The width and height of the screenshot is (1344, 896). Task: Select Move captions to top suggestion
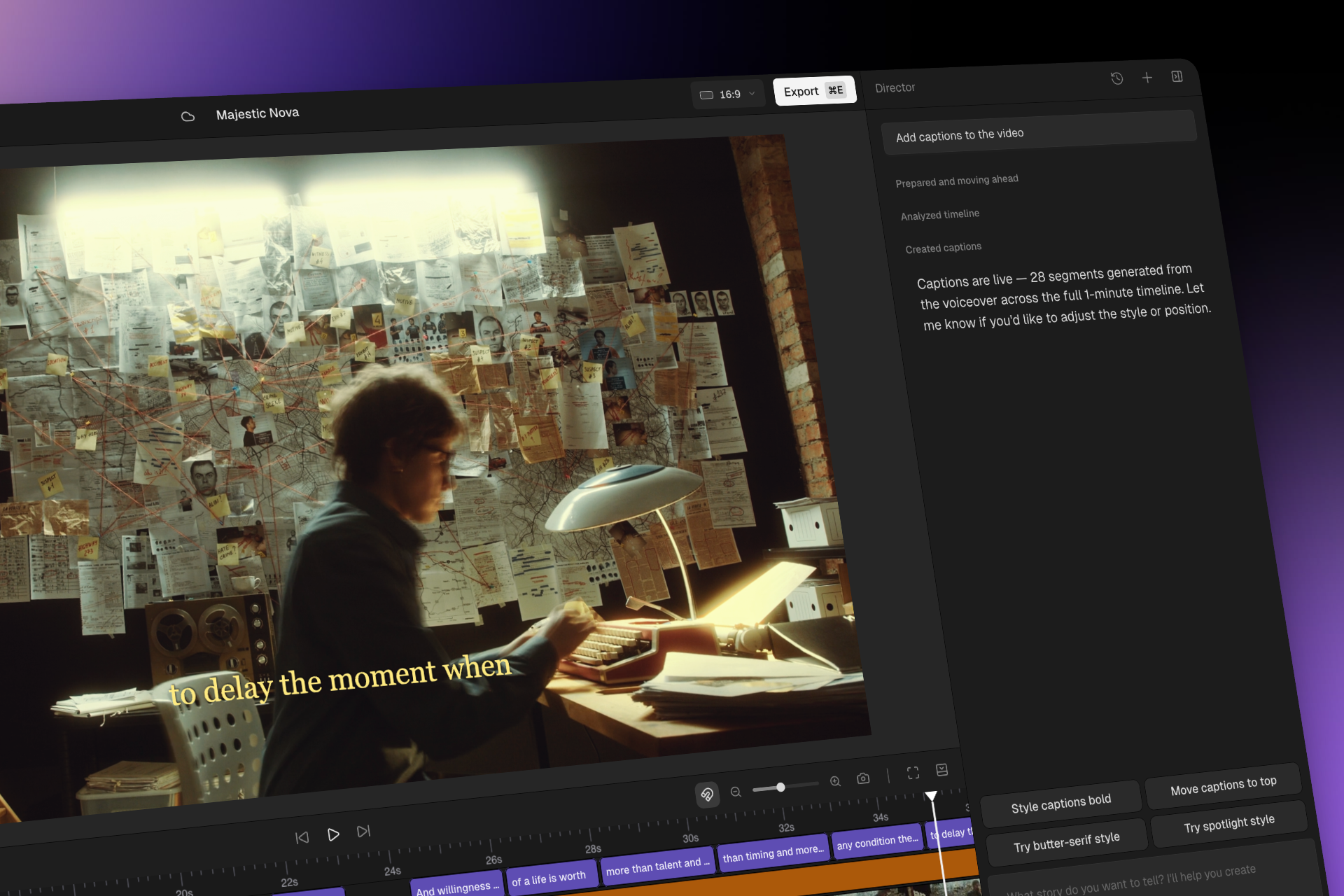[1222, 785]
